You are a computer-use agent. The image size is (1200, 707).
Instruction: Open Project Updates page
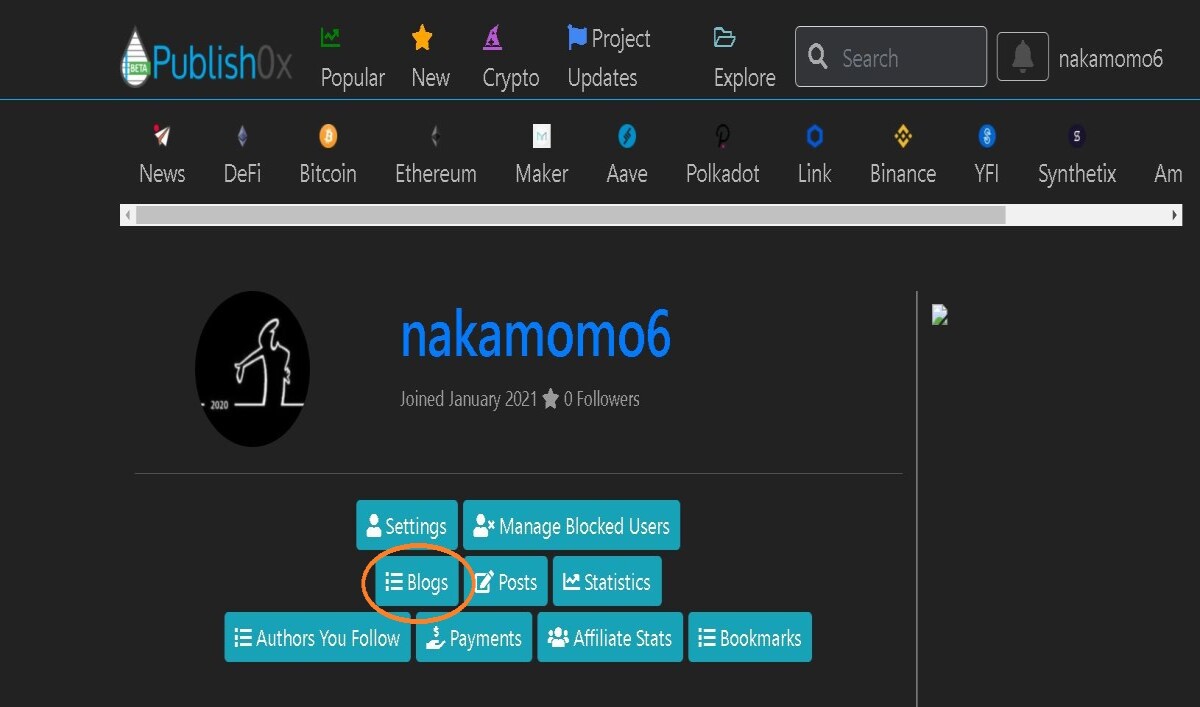[609, 58]
